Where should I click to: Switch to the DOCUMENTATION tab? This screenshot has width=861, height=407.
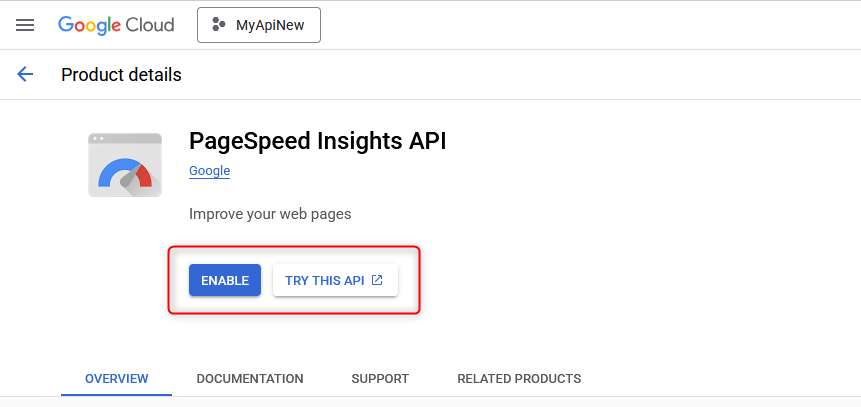(250, 378)
